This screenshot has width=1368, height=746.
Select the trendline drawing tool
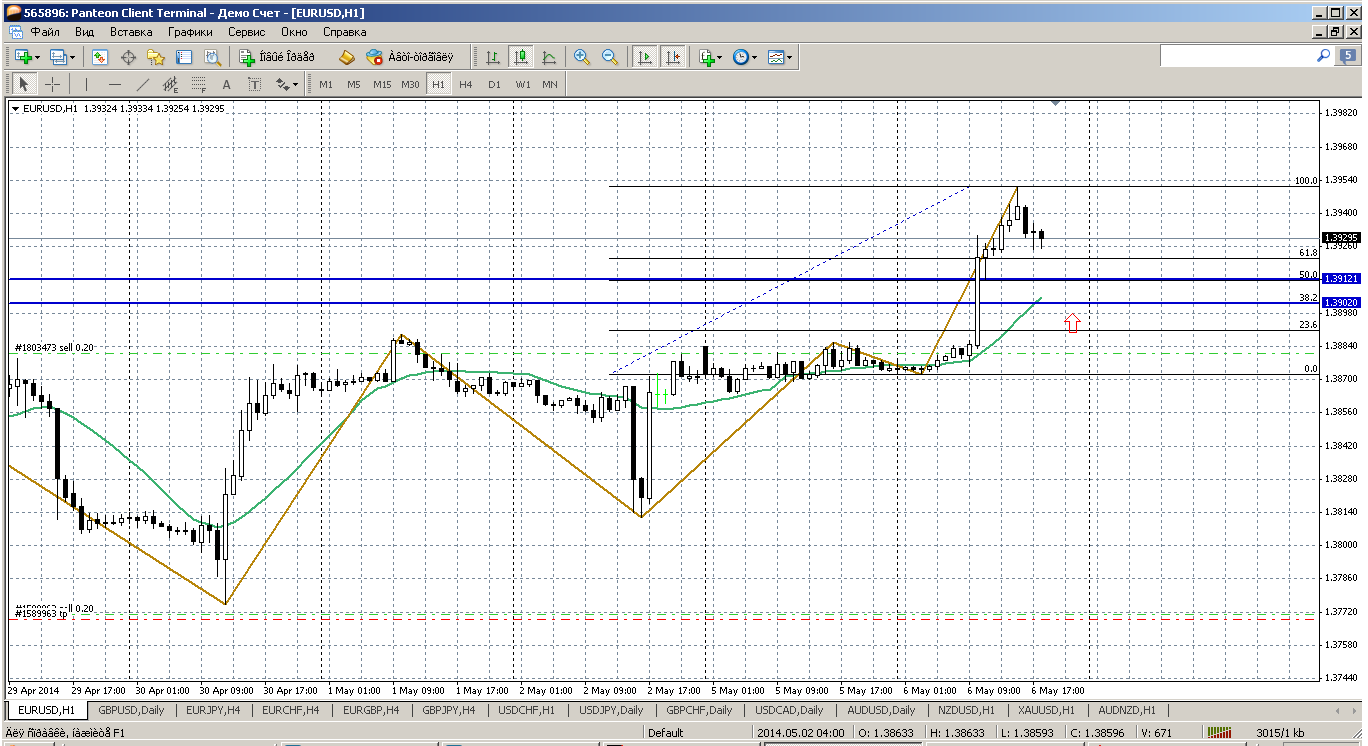pyautogui.click(x=143, y=84)
